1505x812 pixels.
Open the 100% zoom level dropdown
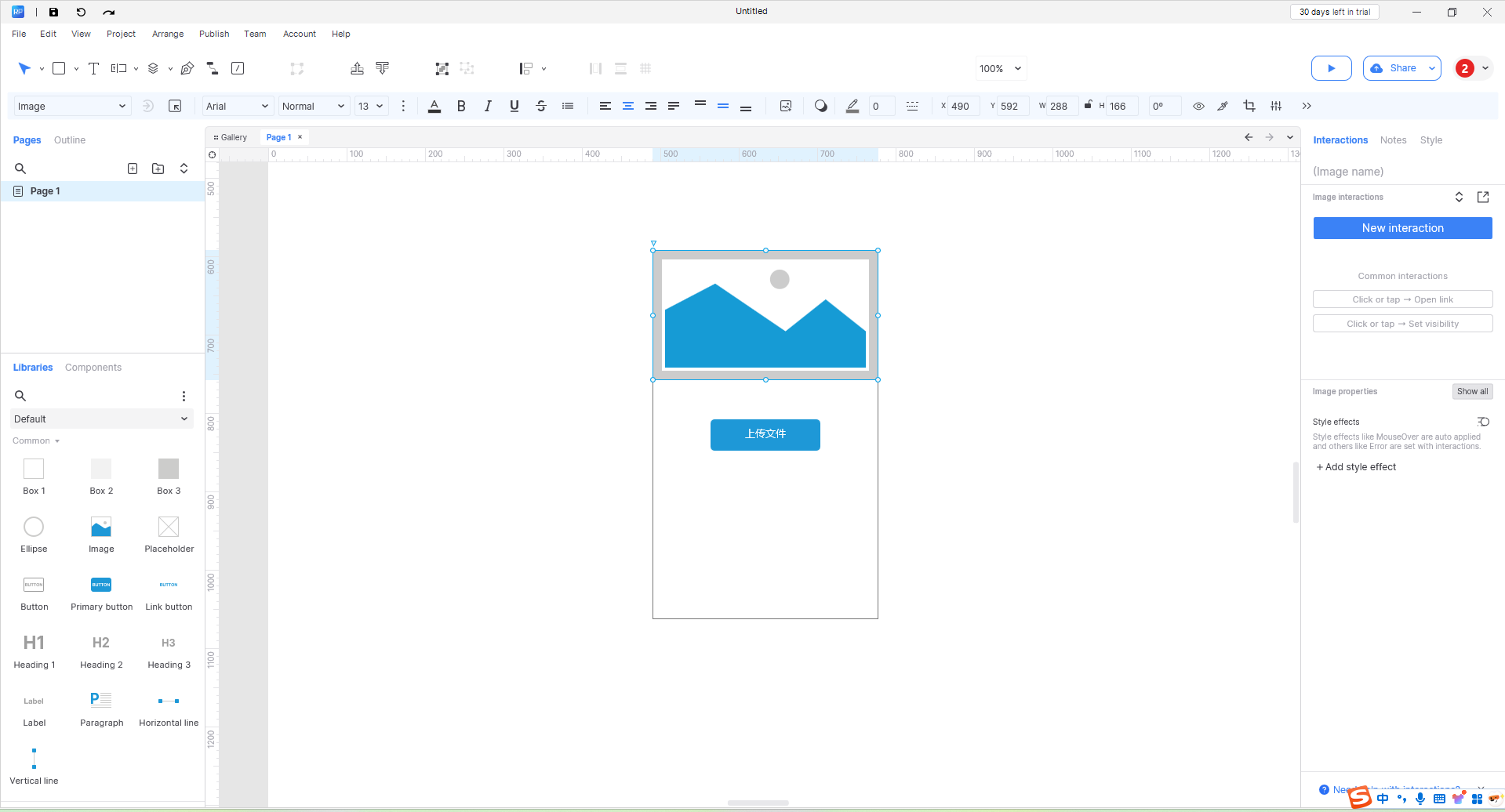tap(1001, 68)
